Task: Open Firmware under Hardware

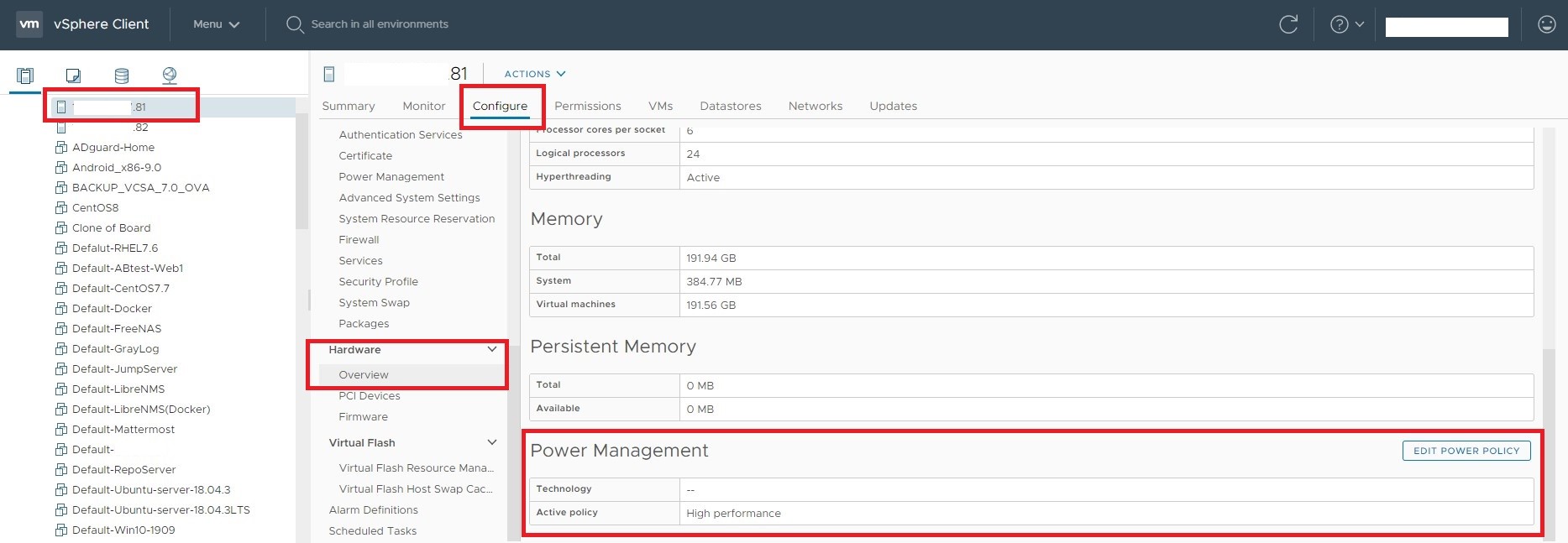Action: point(363,416)
